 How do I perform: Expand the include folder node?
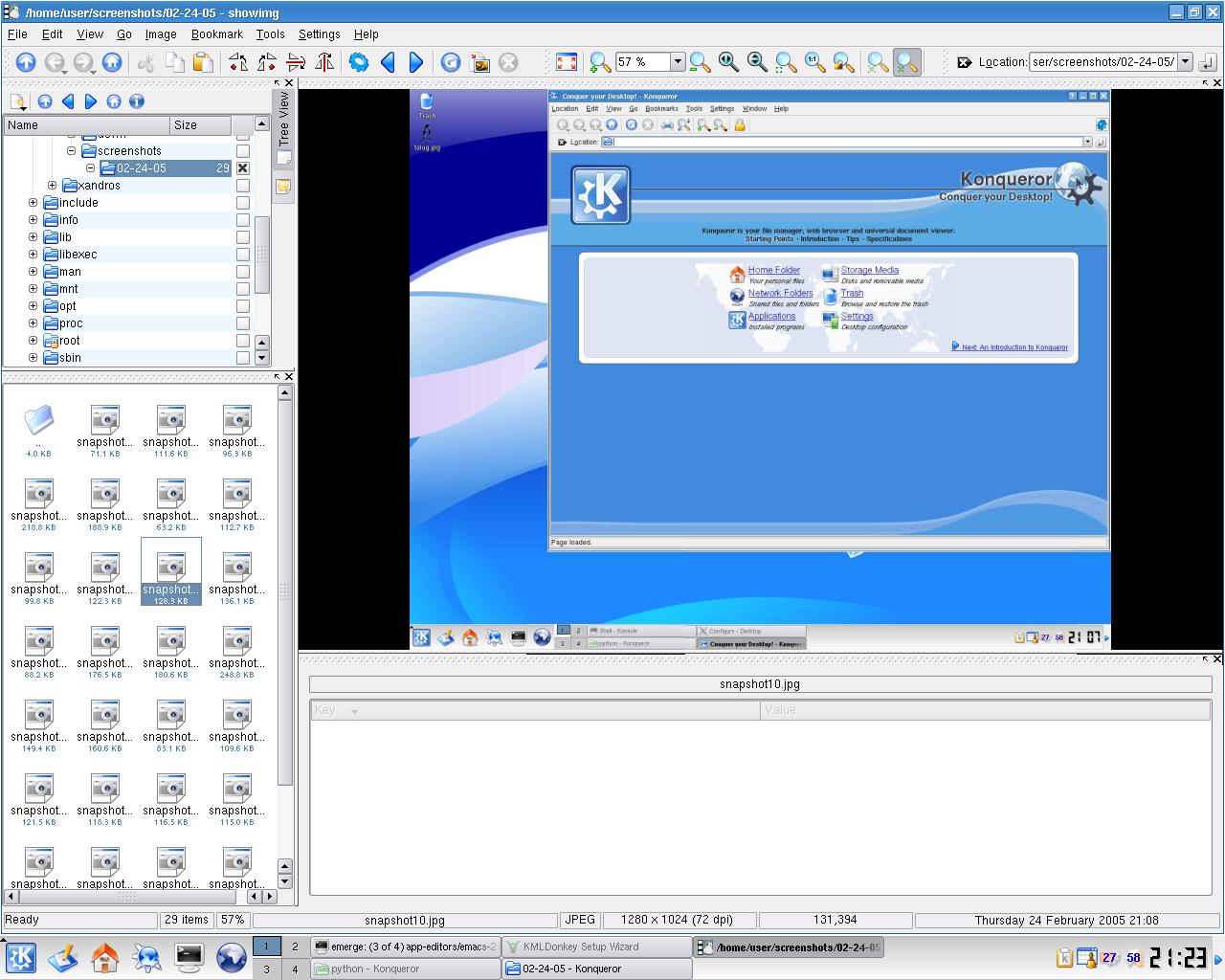point(33,203)
